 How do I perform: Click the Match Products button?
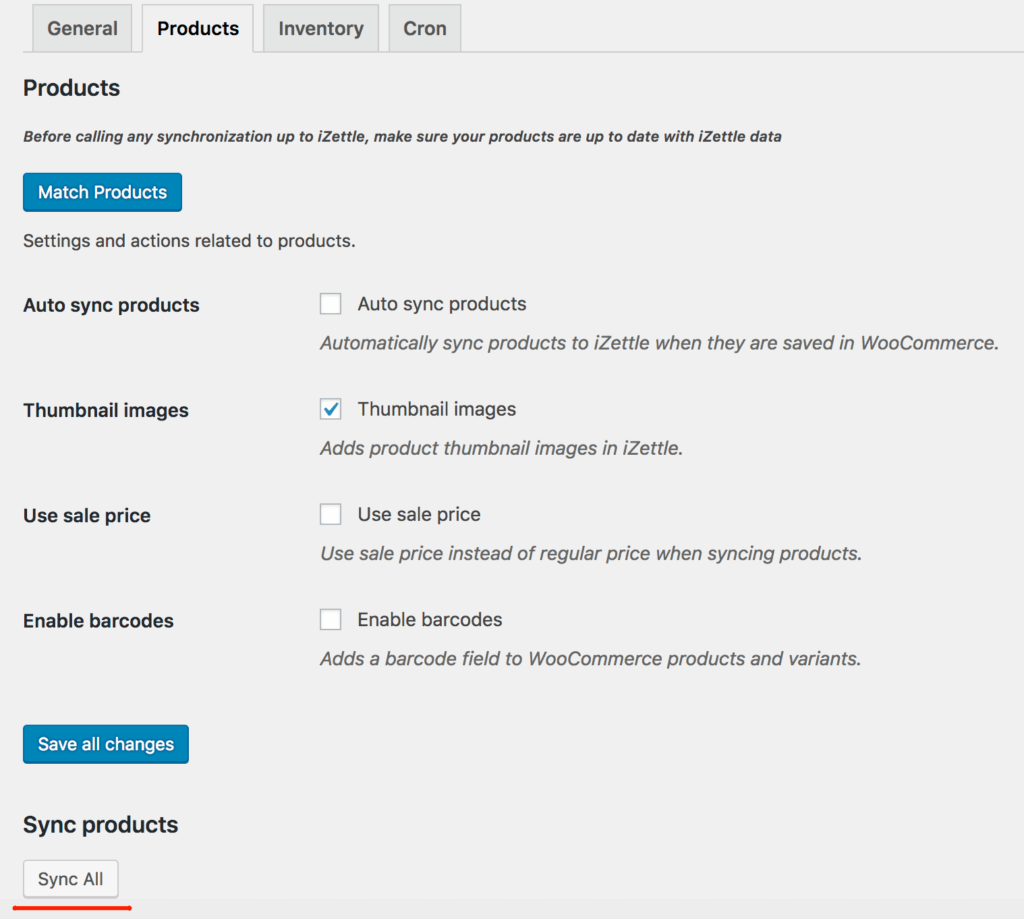tap(102, 192)
